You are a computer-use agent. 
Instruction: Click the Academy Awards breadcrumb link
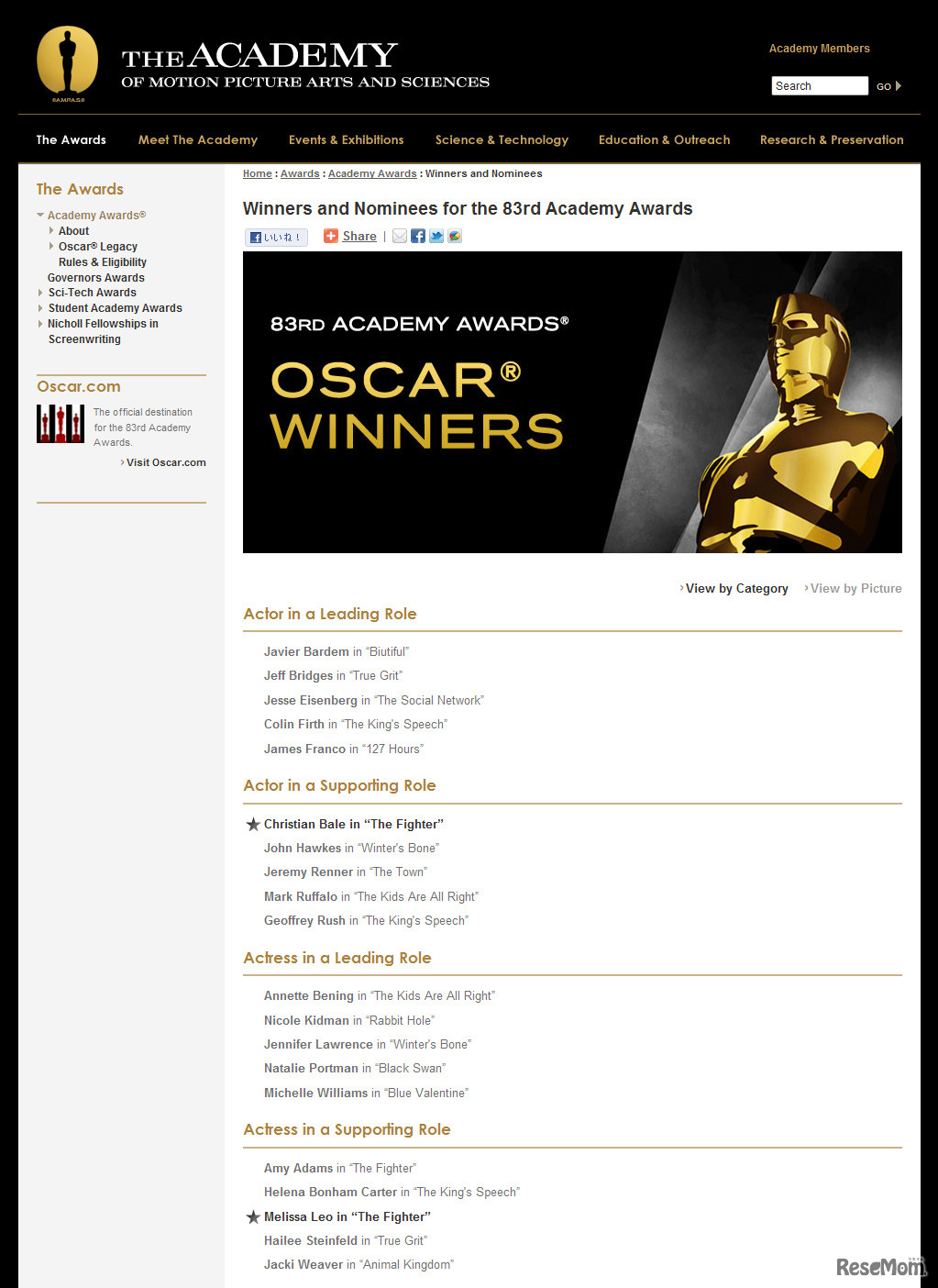click(372, 173)
